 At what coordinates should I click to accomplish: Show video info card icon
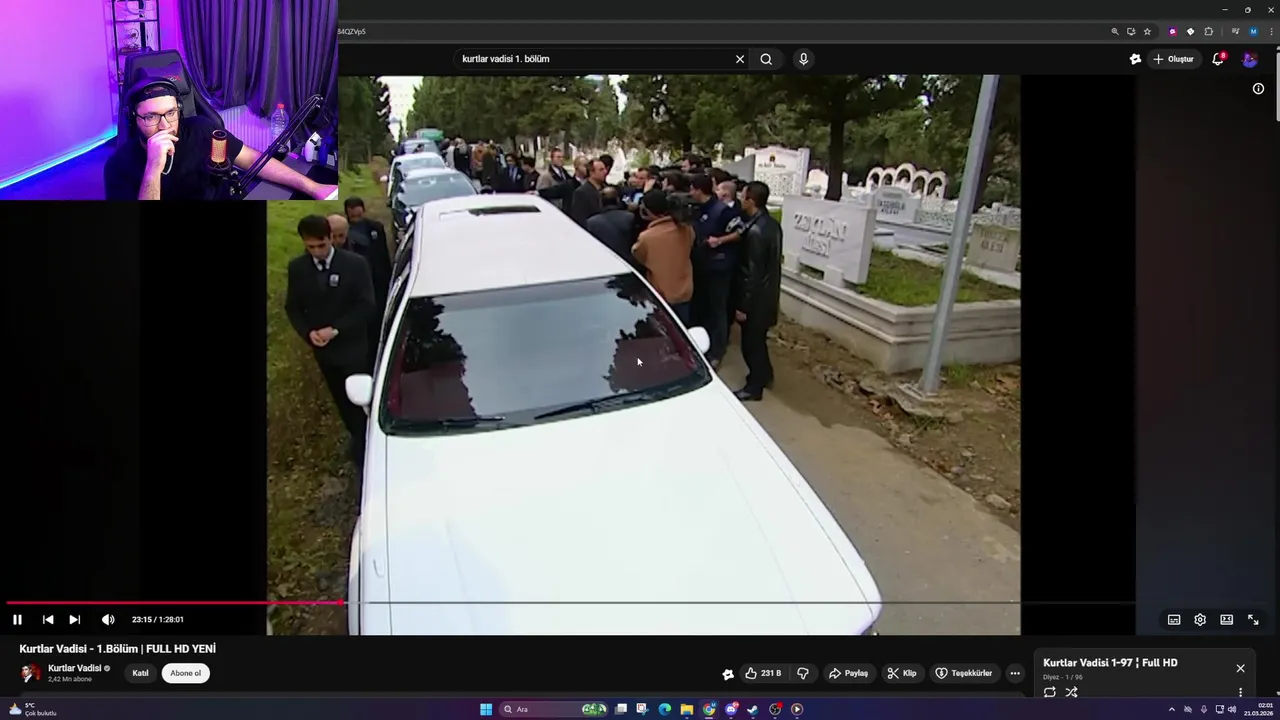[x=1258, y=88]
